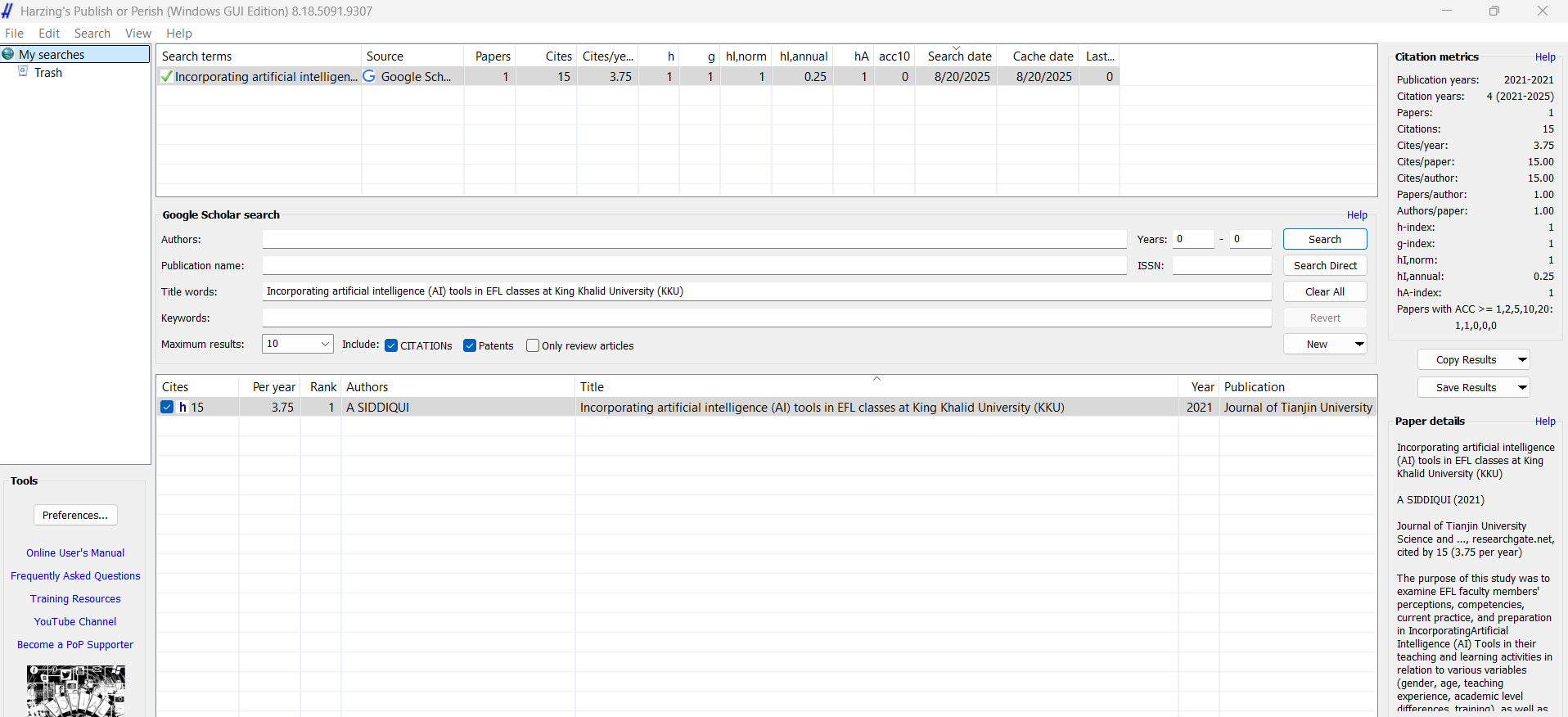Screen dimensions: 1568x717
Task: Open the Edit menu
Action: tap(49, 34)
